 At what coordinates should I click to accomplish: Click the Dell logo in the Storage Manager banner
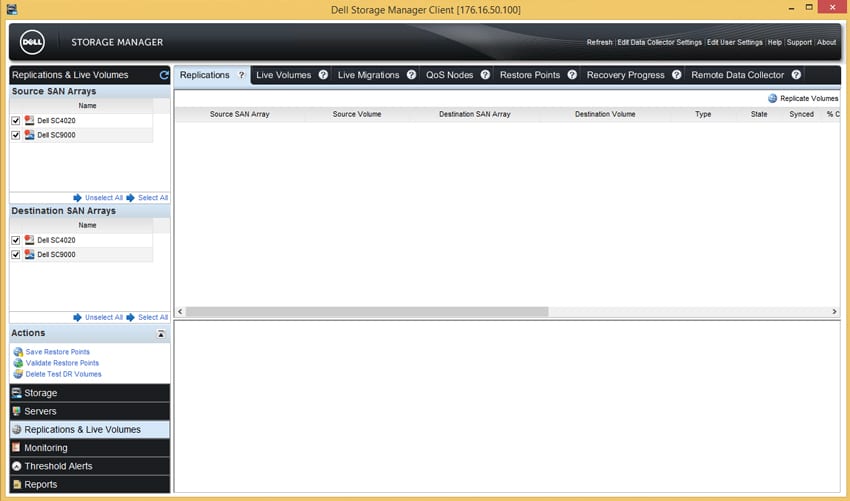(32, 42)
